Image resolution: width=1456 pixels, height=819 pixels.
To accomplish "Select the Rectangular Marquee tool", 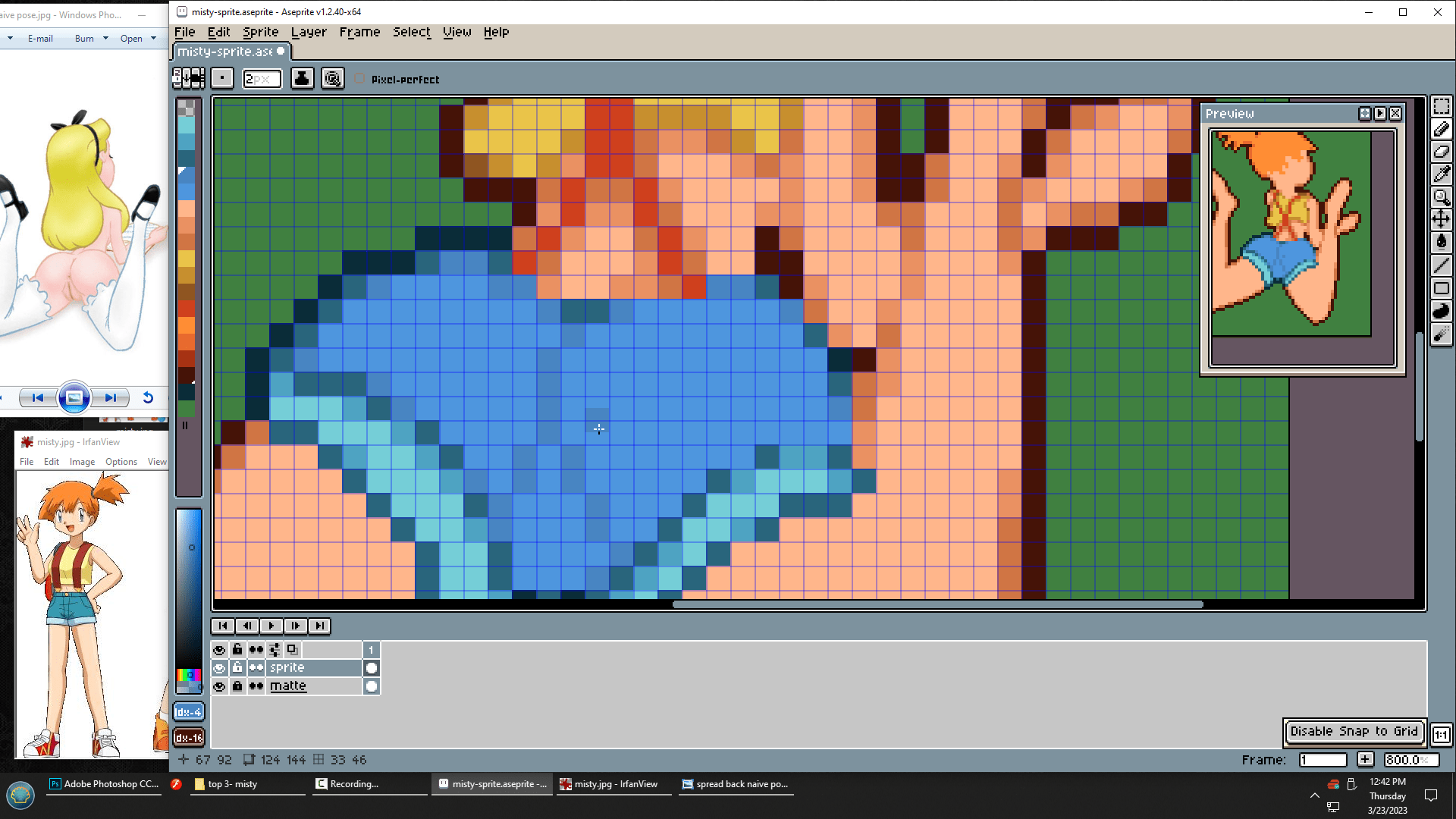I will (x=1441, y=107).
